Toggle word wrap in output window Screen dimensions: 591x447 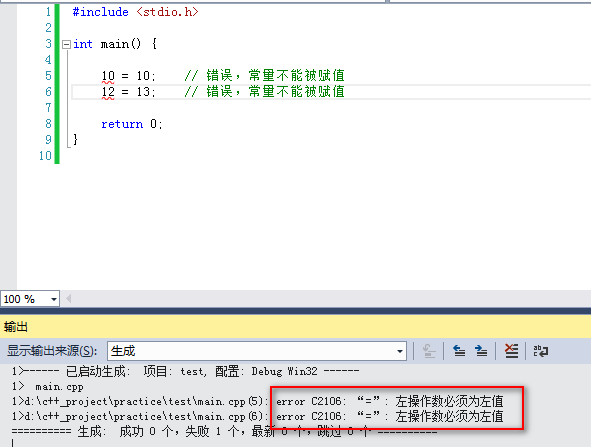coord(540,351)
